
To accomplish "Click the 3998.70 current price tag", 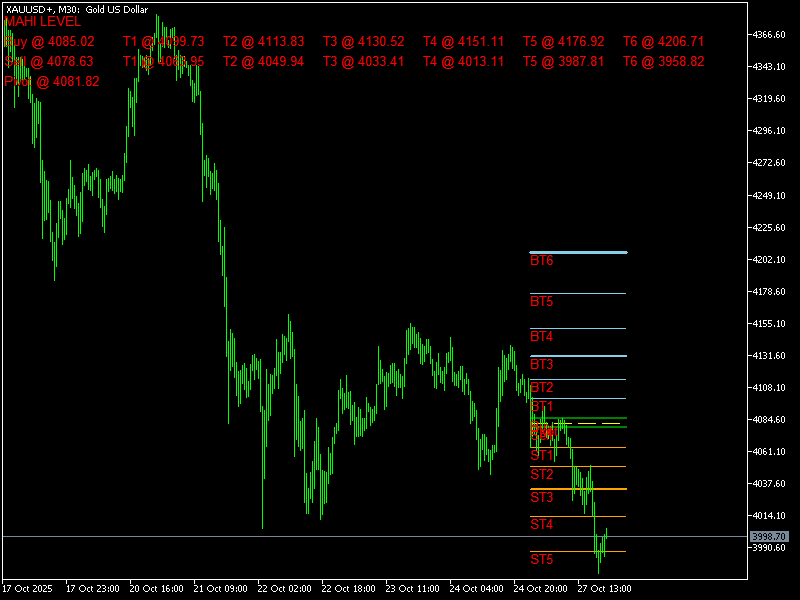I will click(768, 537).
